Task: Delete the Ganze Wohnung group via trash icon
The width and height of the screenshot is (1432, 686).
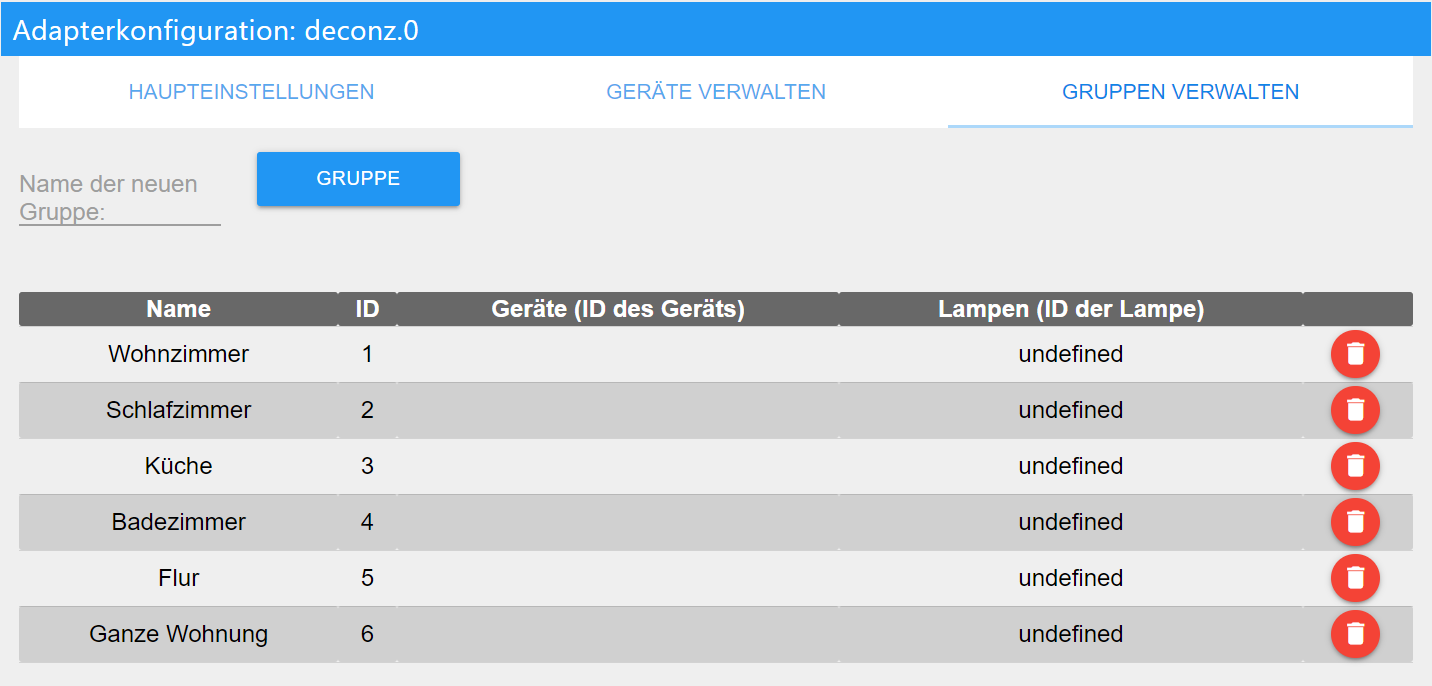Action: click(x=1355, y=634)
